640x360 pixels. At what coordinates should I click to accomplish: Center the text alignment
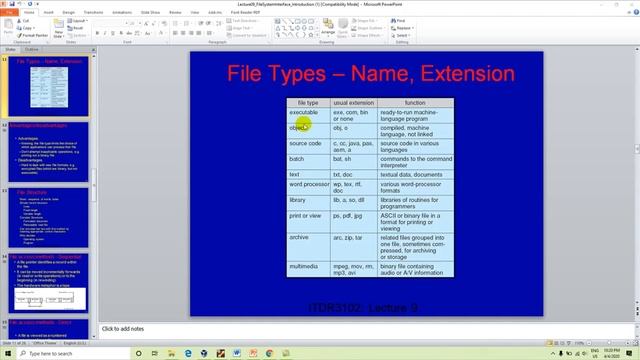point(183,33)
